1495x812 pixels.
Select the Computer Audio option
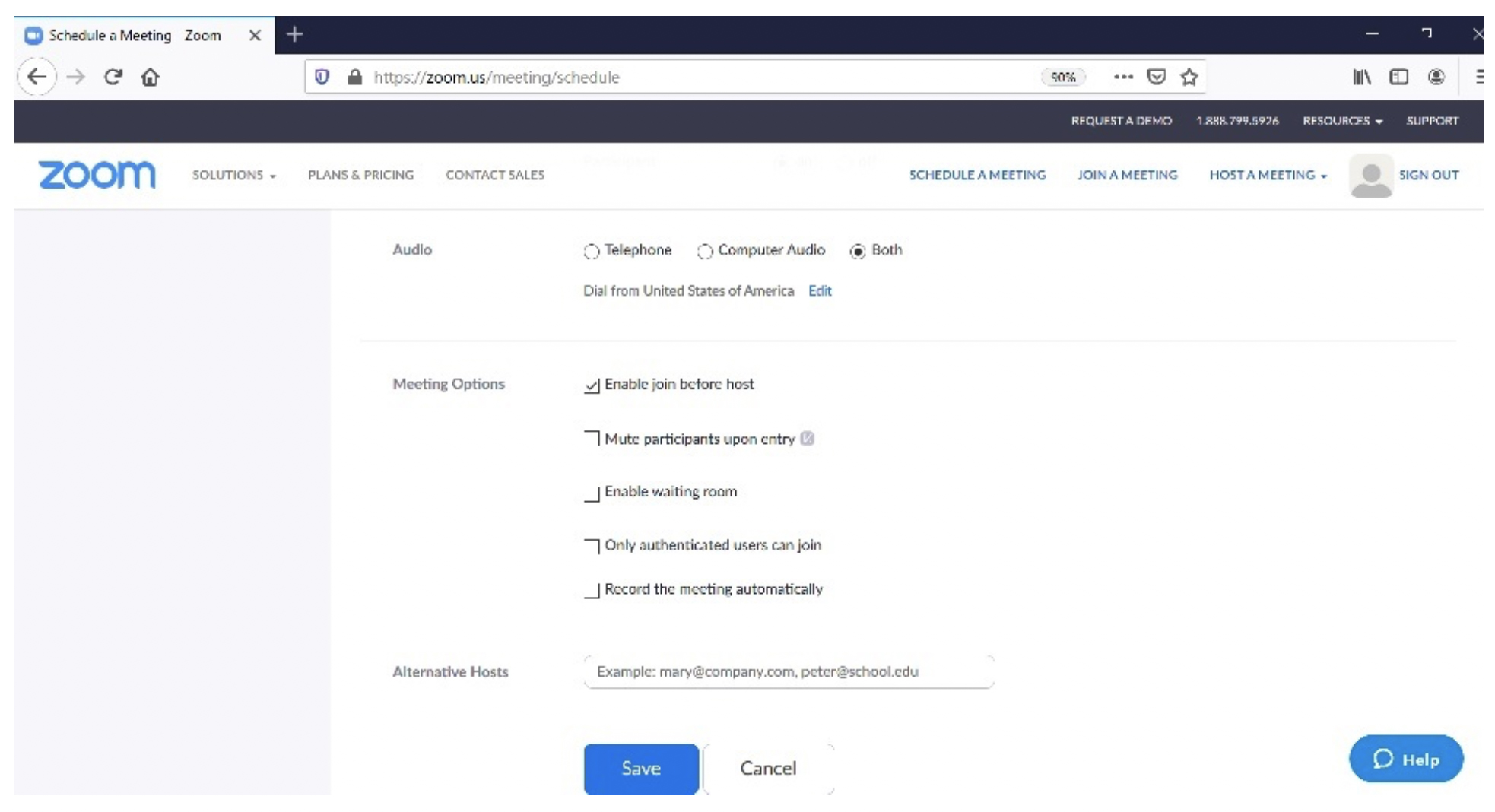coord(705,251)
